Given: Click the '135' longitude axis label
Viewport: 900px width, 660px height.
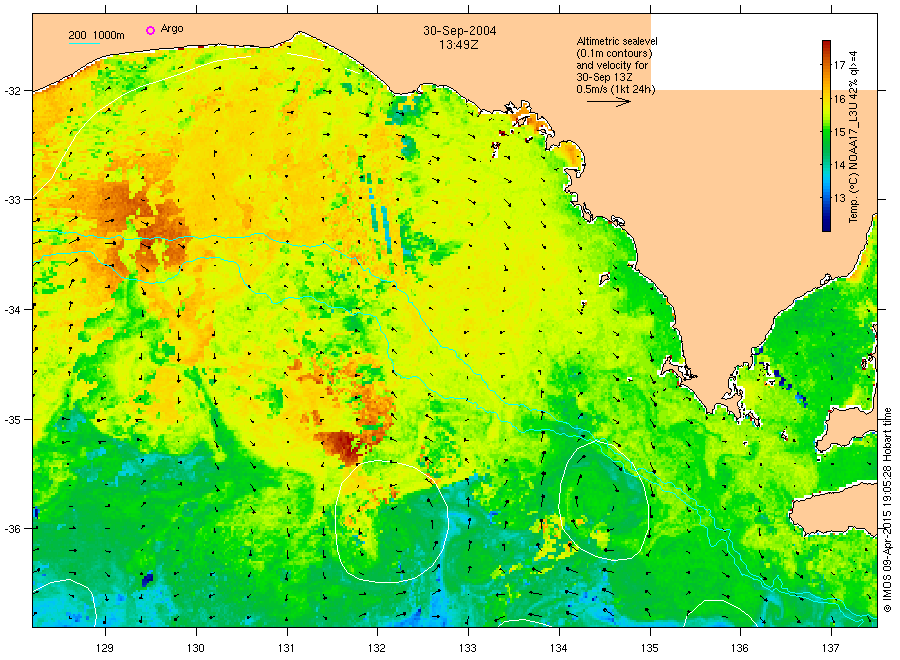Looking at the screenshot, I should 650,648.
